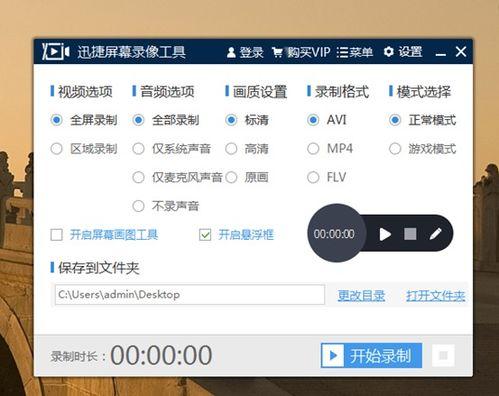Select 仅系统声音 audio option
Screen dimensions: 499x396
pos(171,149)
